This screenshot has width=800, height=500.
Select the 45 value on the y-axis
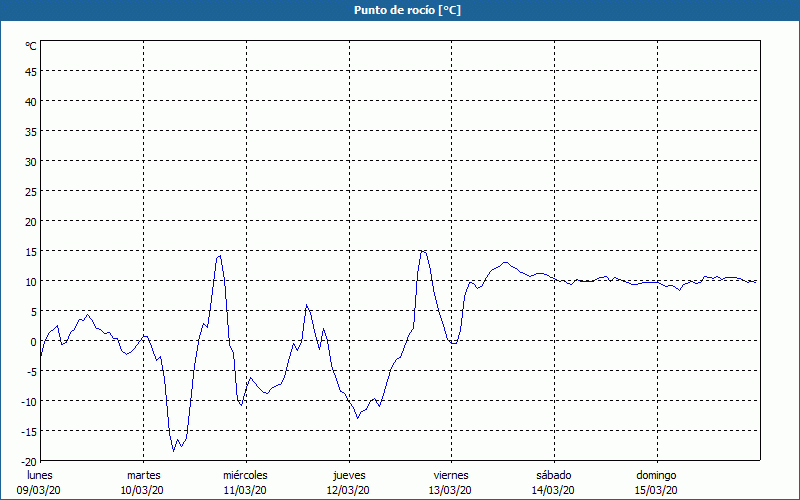point(30,71)
